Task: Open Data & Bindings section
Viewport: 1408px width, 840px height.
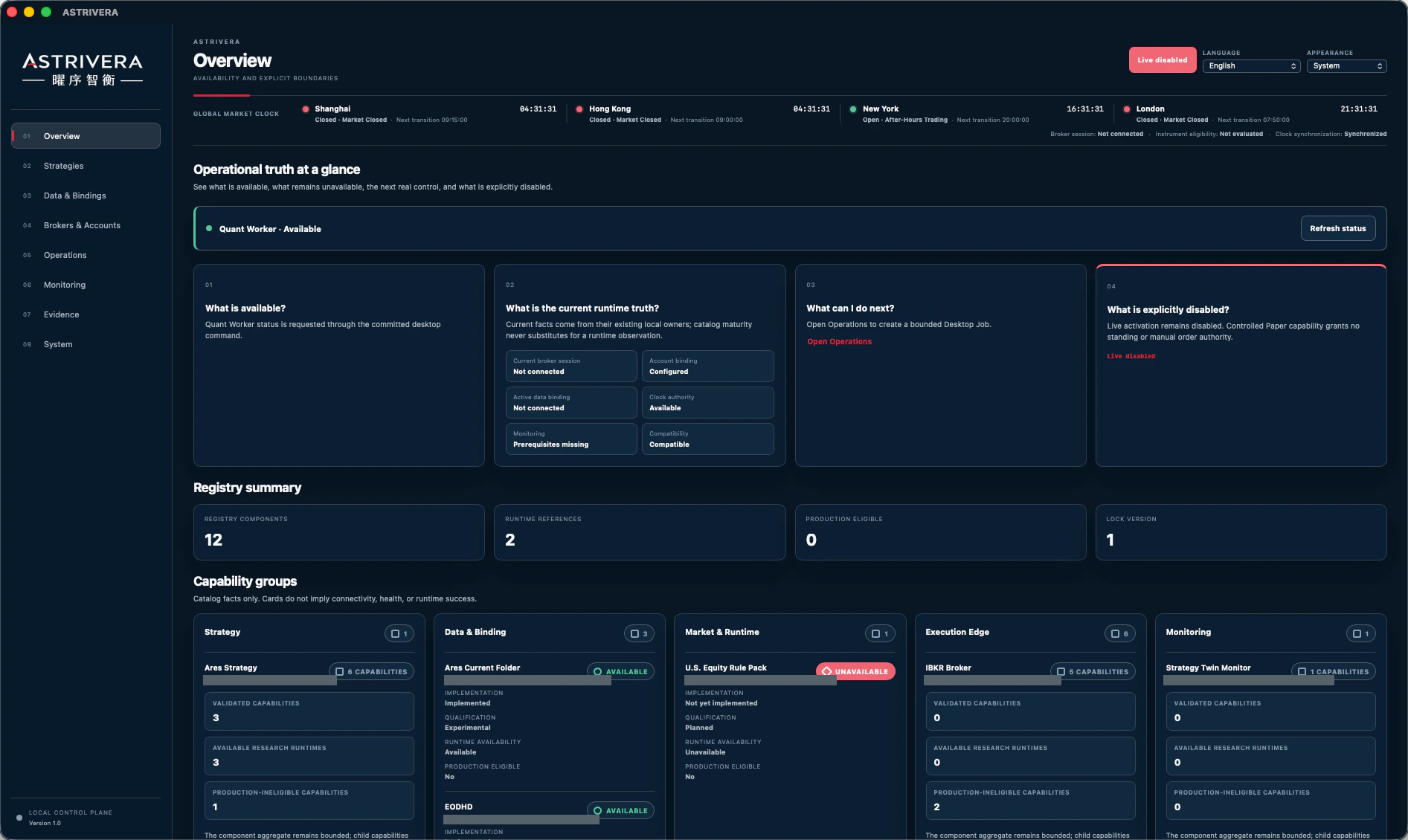Action: tap(86, 196)
